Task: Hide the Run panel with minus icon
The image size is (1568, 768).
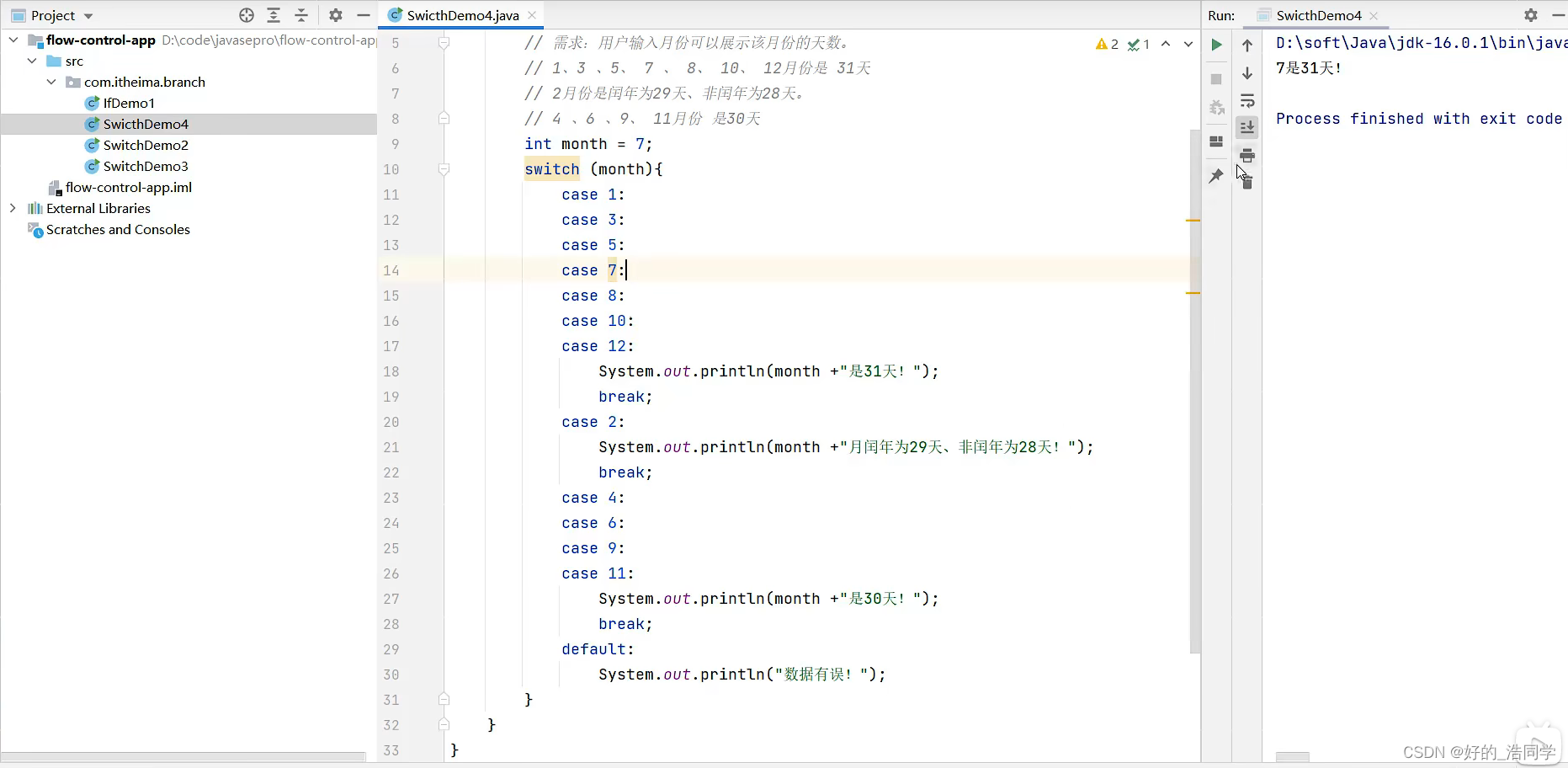Action: tap(1558, 15)
